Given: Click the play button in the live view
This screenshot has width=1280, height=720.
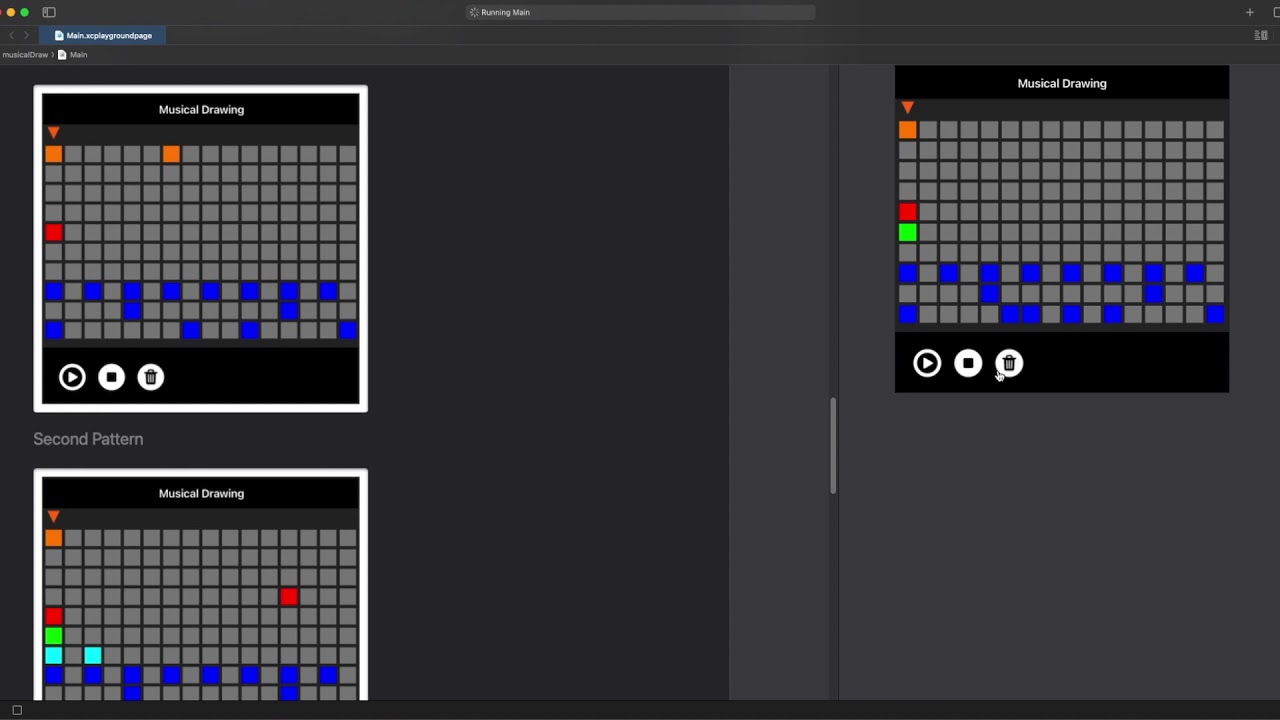Looking at the screenshot, I should [x=927, y=363].
